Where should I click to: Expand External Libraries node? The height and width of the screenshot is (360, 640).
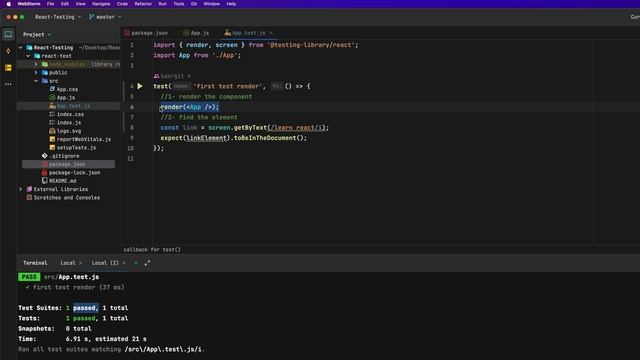coord(21,189)
